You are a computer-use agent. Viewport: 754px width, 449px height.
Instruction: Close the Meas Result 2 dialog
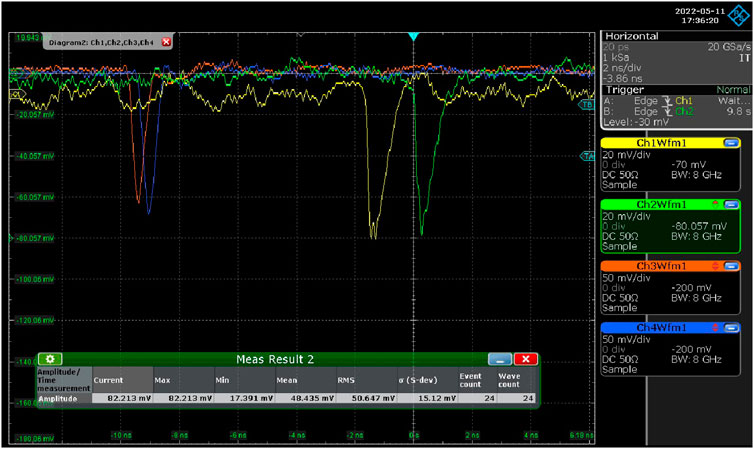click(x=526, y=359)
